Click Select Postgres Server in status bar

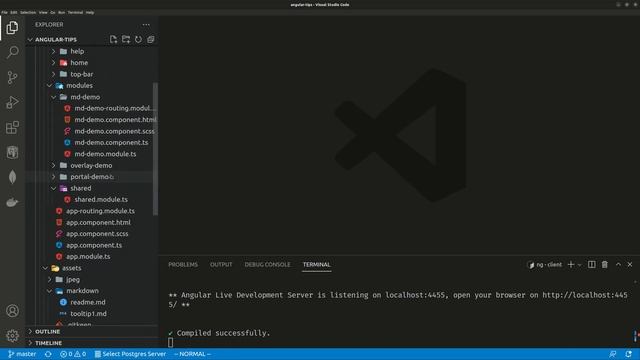tap(130, 354)
